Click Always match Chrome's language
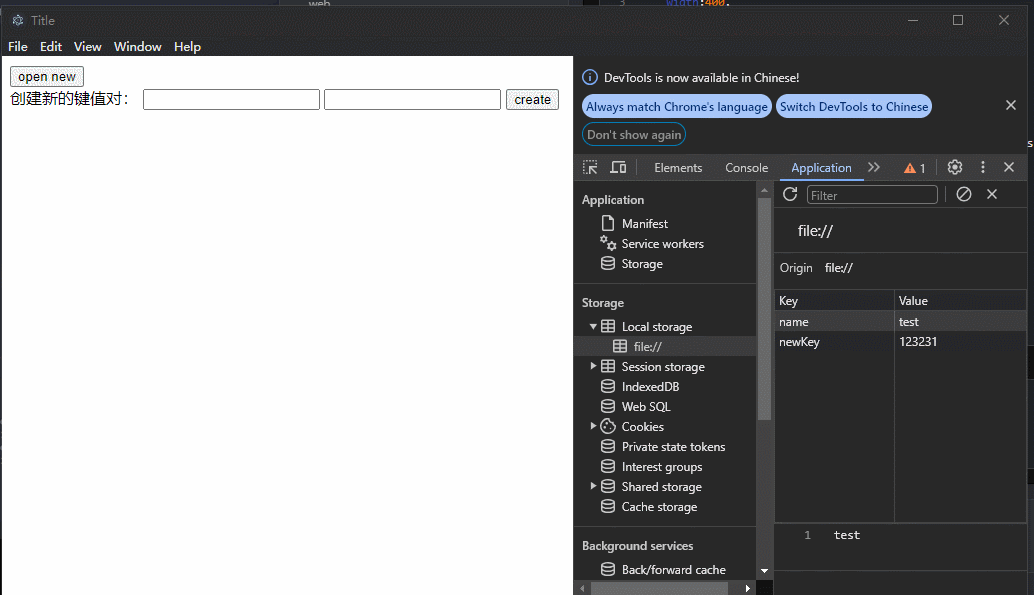The height and width of the screenshot is (595, 1034). [x=677, y=107]
